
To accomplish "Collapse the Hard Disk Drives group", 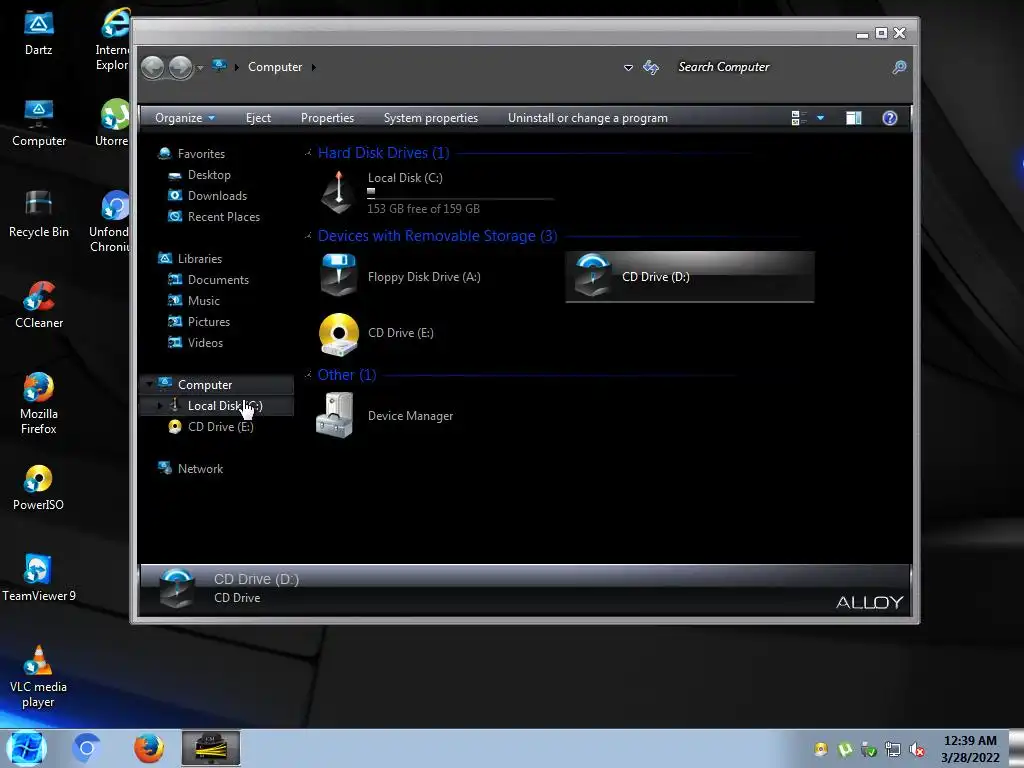I will (308, 153).
